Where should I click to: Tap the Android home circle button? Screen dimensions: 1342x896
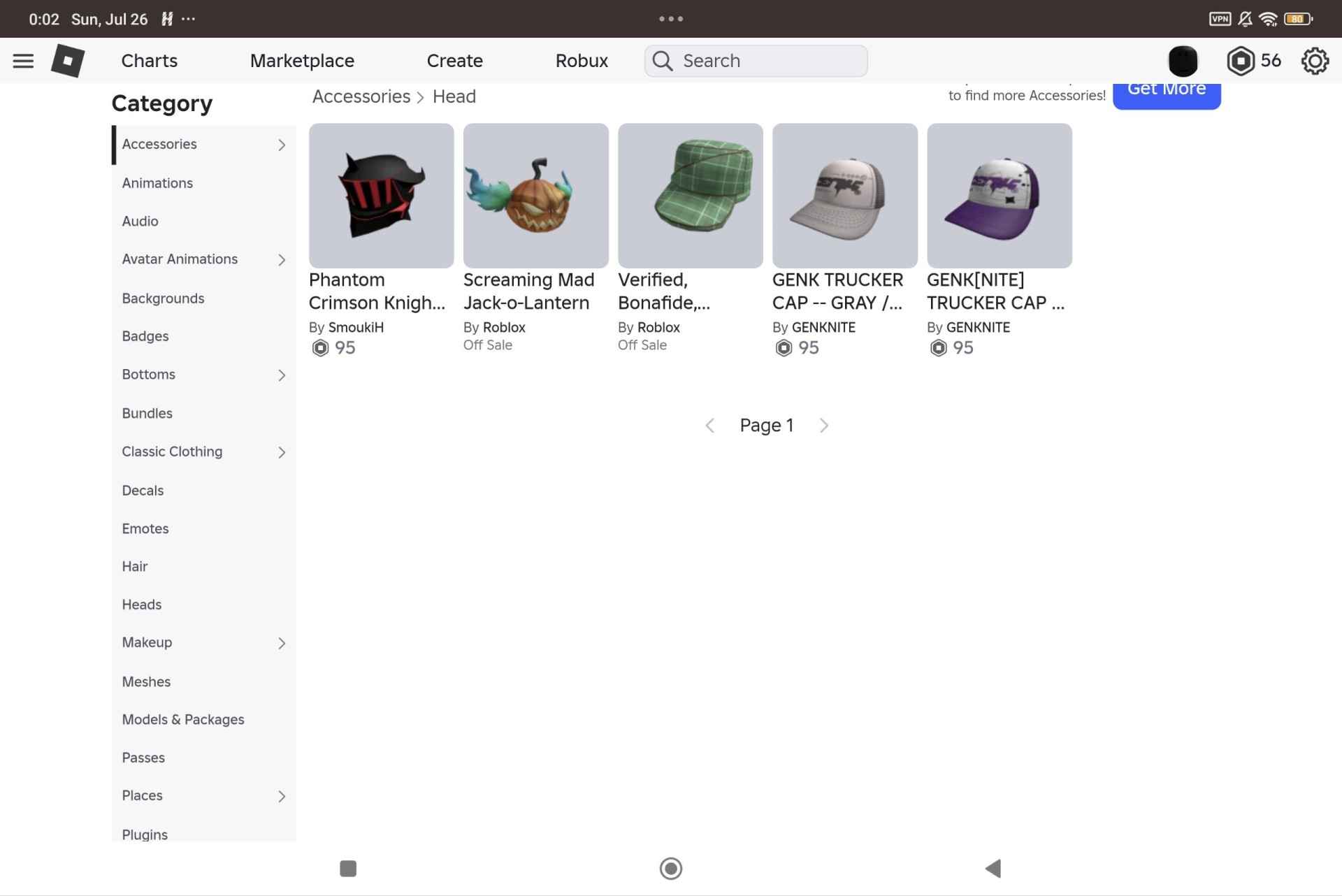(671, 868)
